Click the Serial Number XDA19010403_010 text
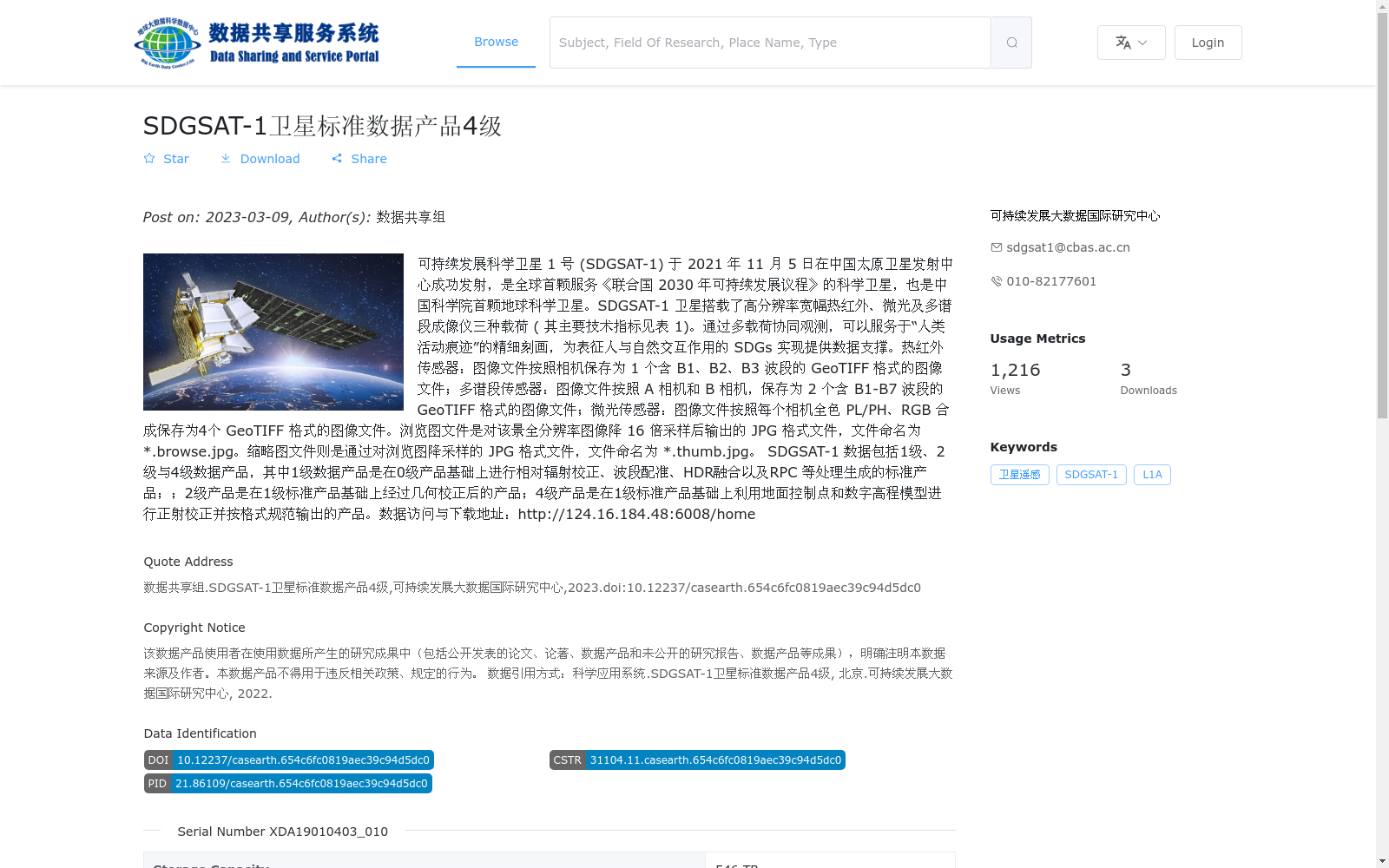 (282, 832)
